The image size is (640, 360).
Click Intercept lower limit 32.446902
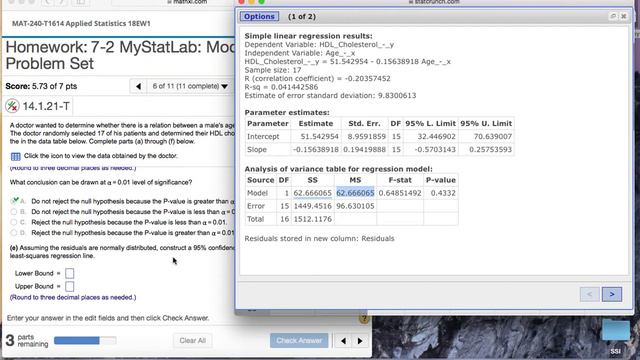click(437, 137)
